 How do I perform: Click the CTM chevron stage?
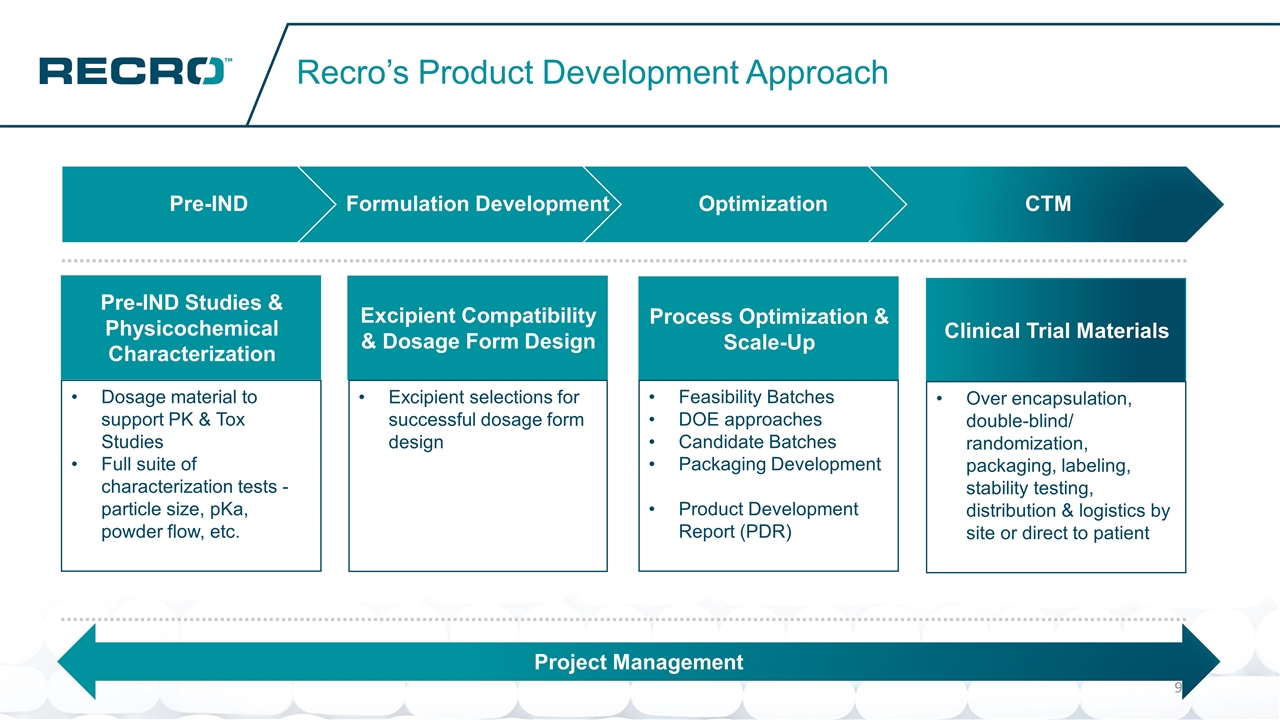(1047, 204)
